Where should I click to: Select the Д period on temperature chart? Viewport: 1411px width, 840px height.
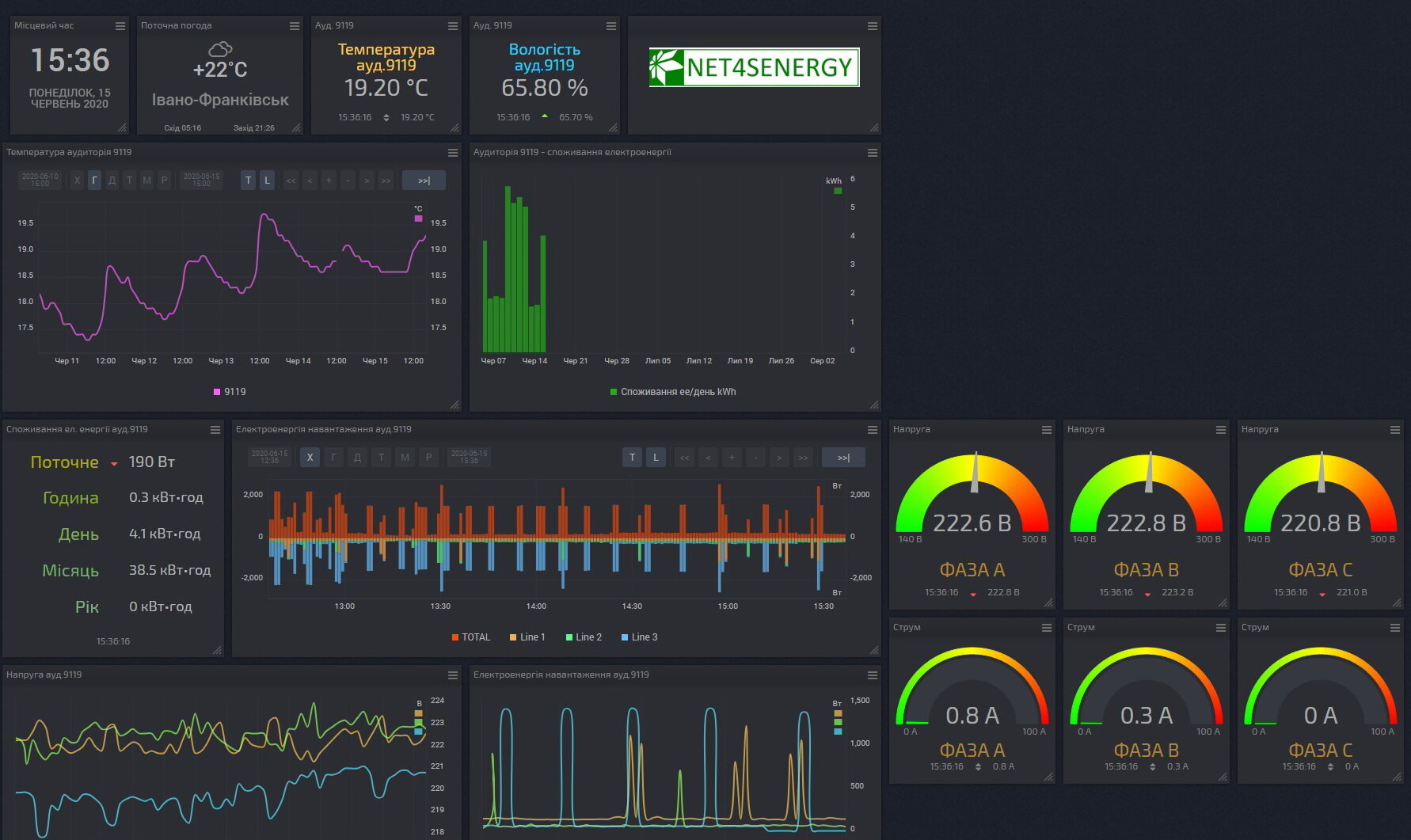112,181
